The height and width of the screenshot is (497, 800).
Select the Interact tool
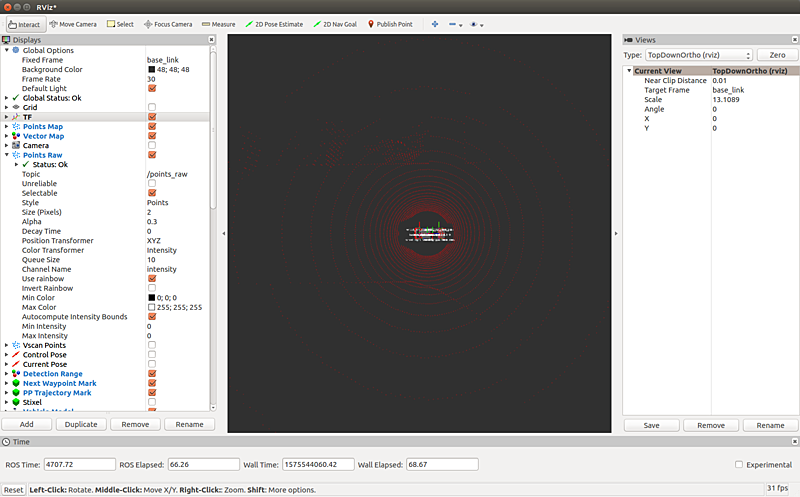point(24,24)
